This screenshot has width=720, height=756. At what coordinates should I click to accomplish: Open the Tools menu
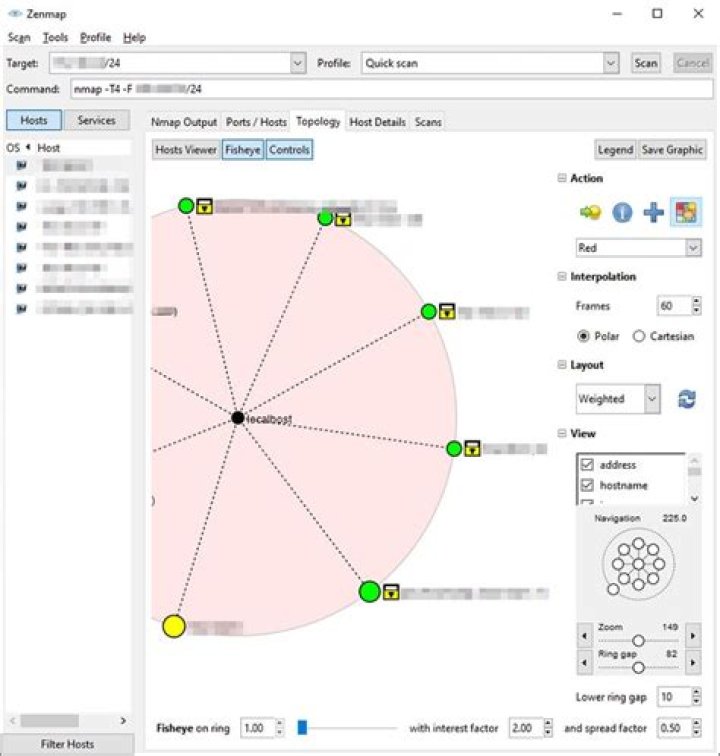click(56, 37)
